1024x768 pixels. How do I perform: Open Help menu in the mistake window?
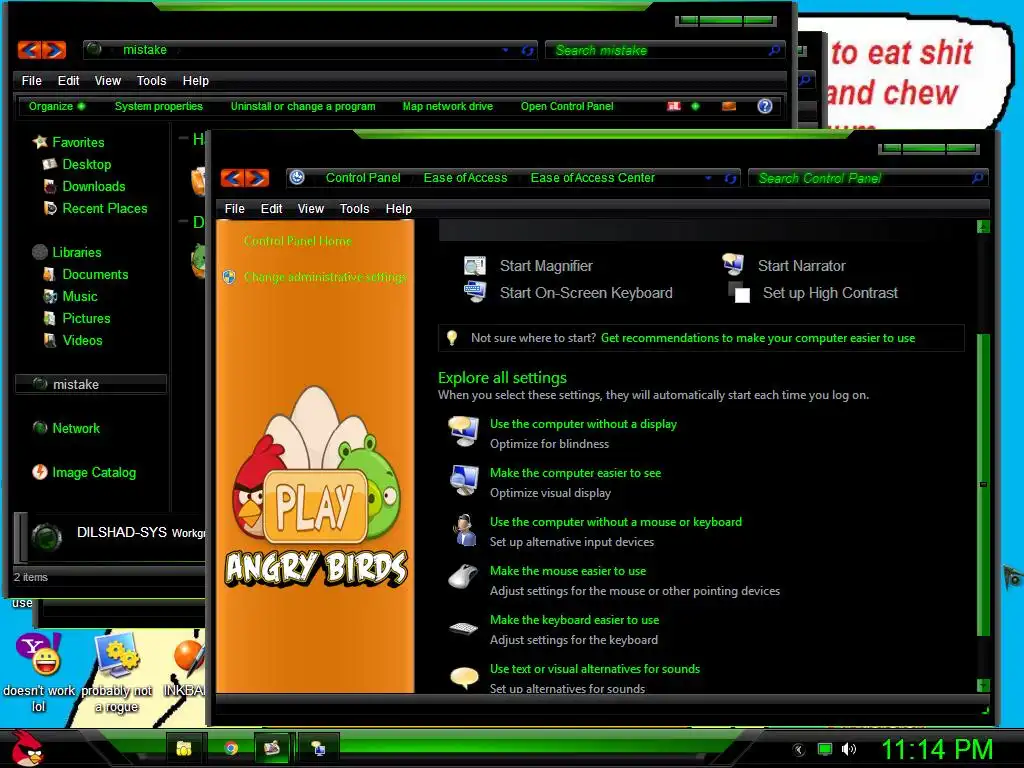coord(195,80)
